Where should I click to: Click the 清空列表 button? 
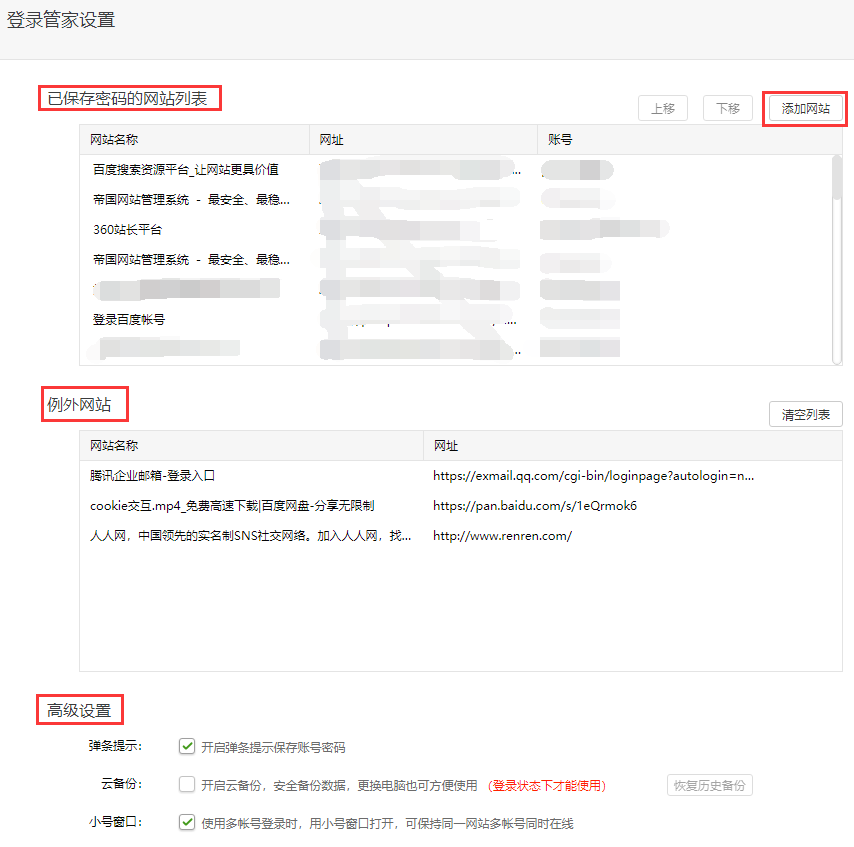[805, 413]
